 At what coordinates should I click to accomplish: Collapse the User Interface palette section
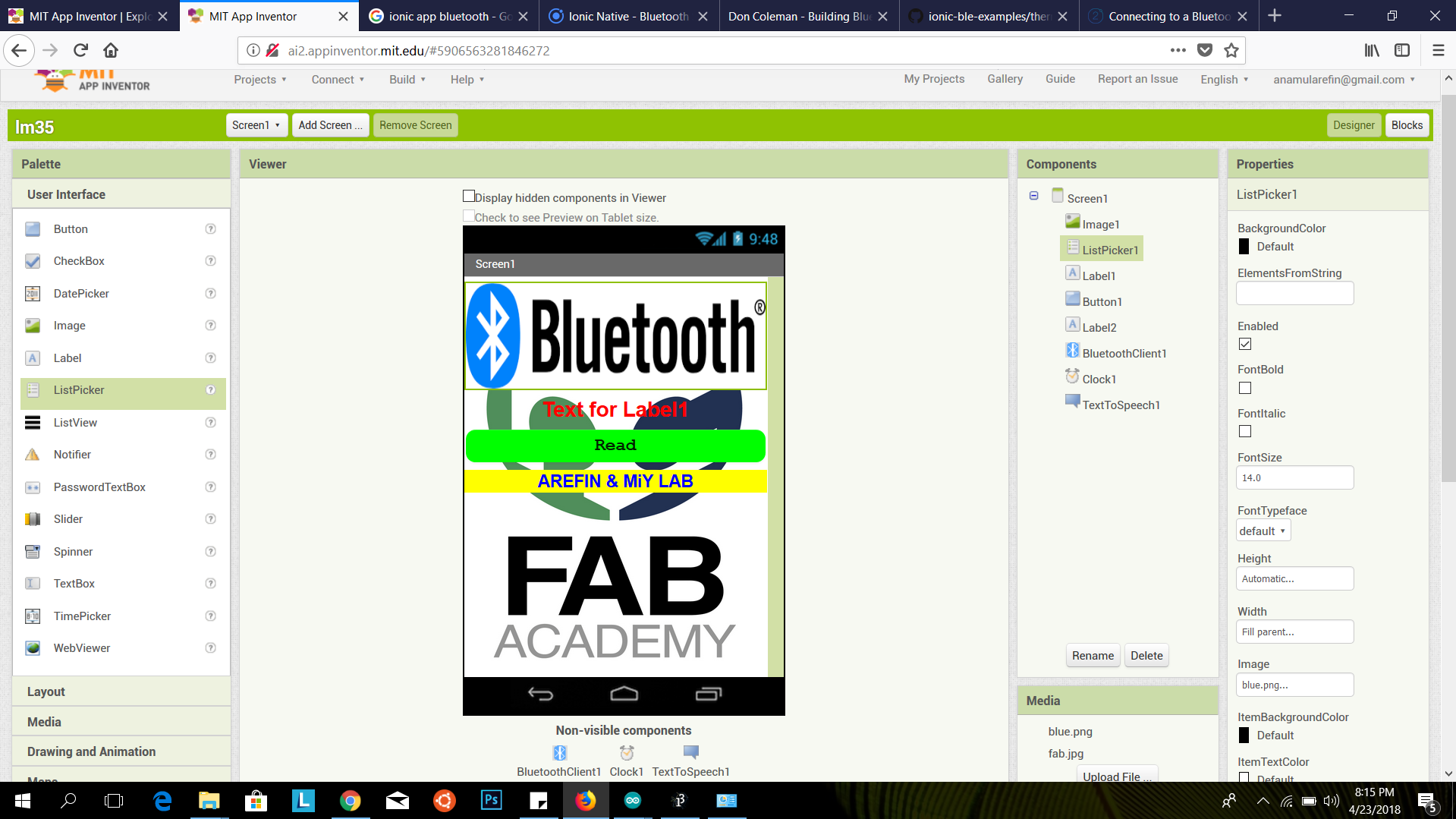(x=121, y=194)
